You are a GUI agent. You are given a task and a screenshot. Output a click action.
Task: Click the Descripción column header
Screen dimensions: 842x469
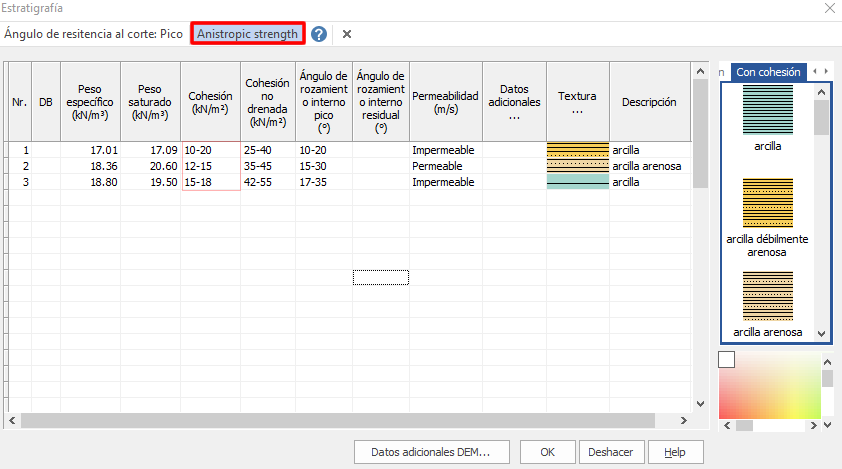coord(649,102)
